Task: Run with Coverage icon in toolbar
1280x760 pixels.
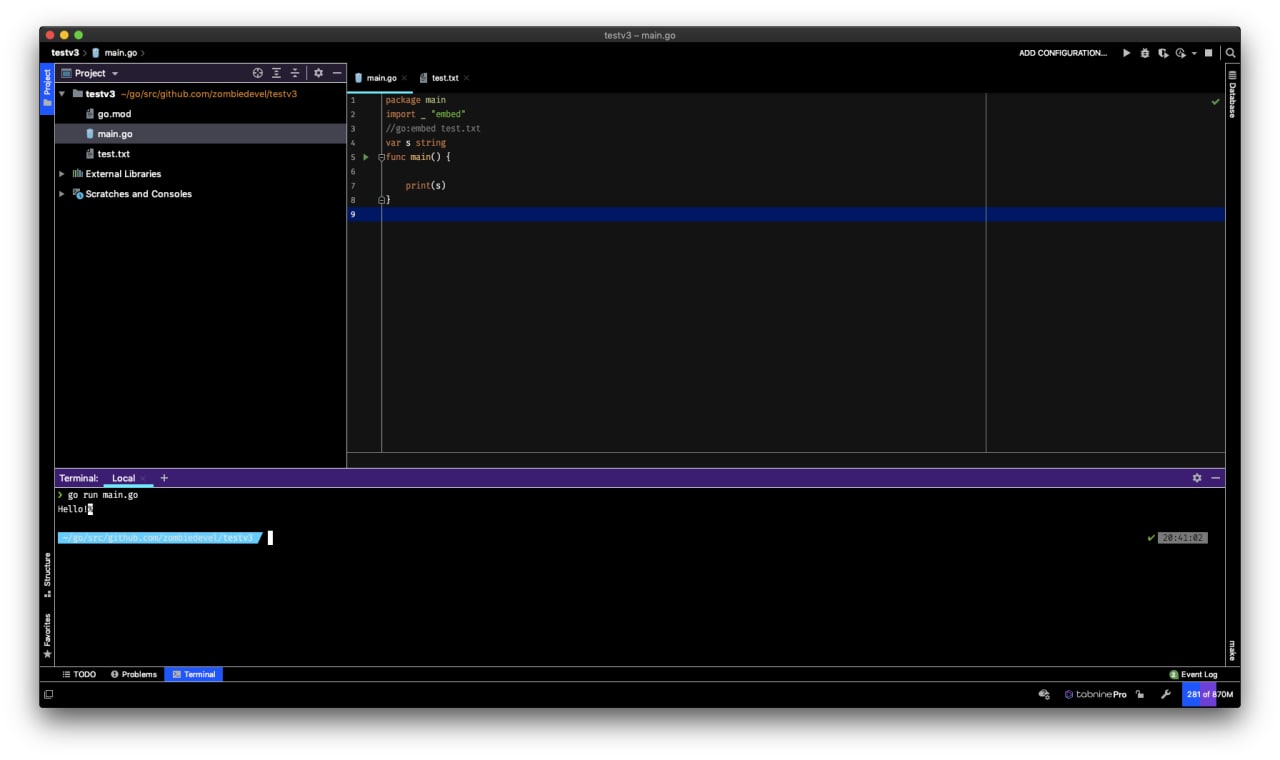Action: click(x=1163, y=53)
